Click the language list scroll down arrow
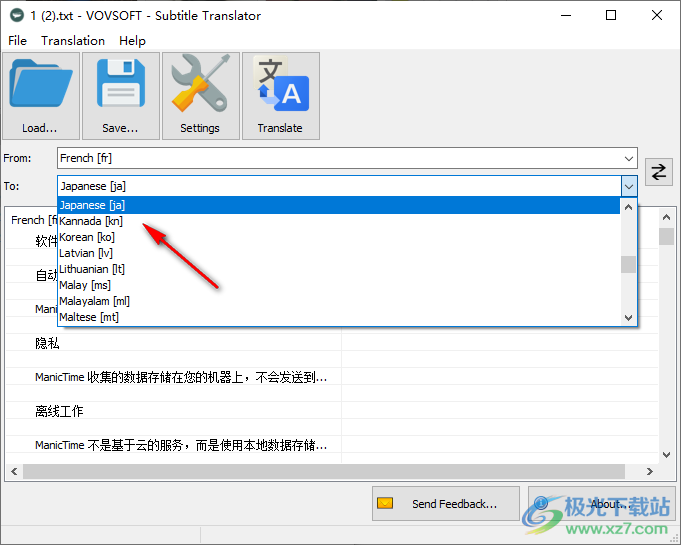The height and width of the screenshot is (545, 681). coord(628,317)
